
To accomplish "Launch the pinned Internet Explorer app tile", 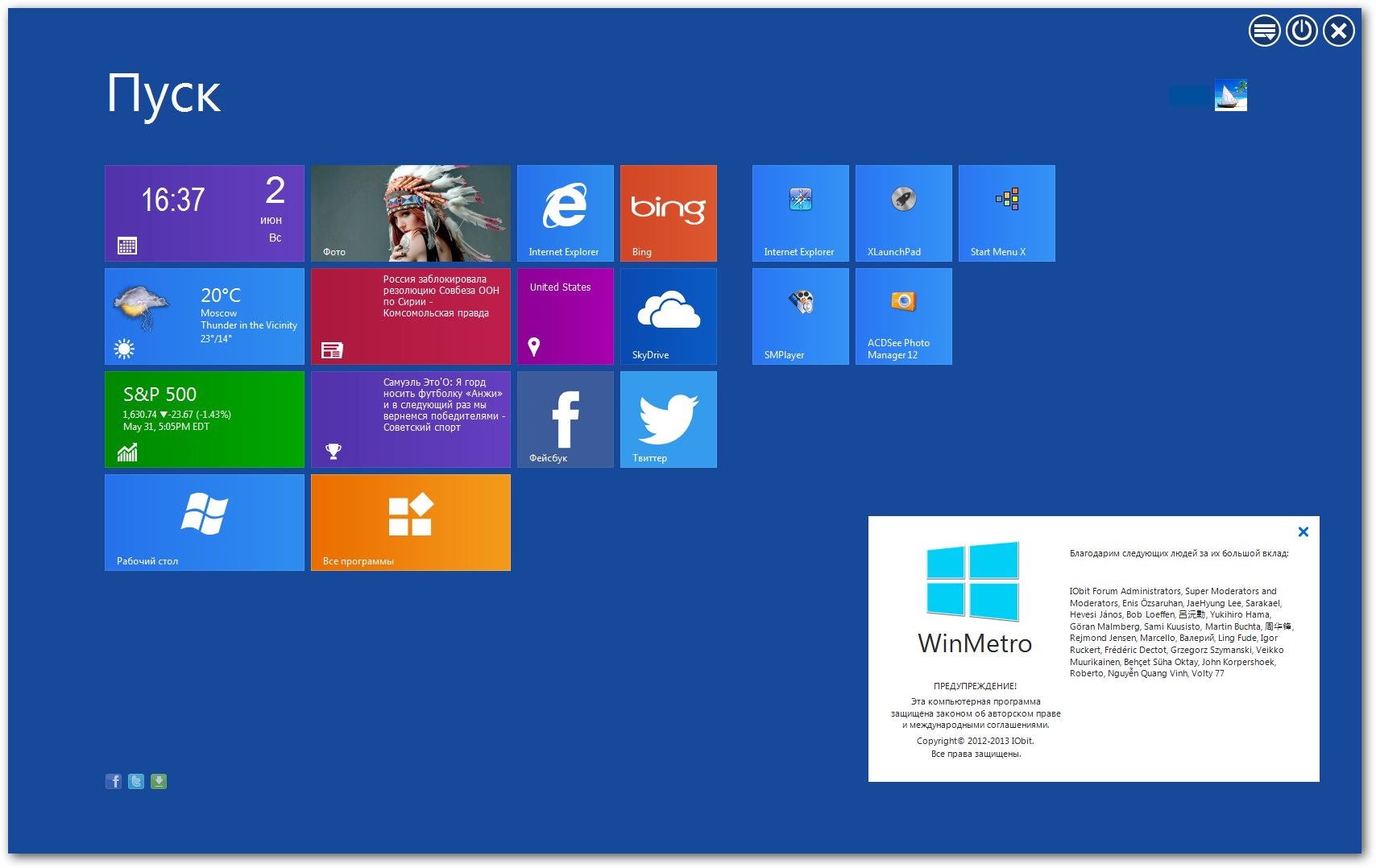I will (801, 213).
